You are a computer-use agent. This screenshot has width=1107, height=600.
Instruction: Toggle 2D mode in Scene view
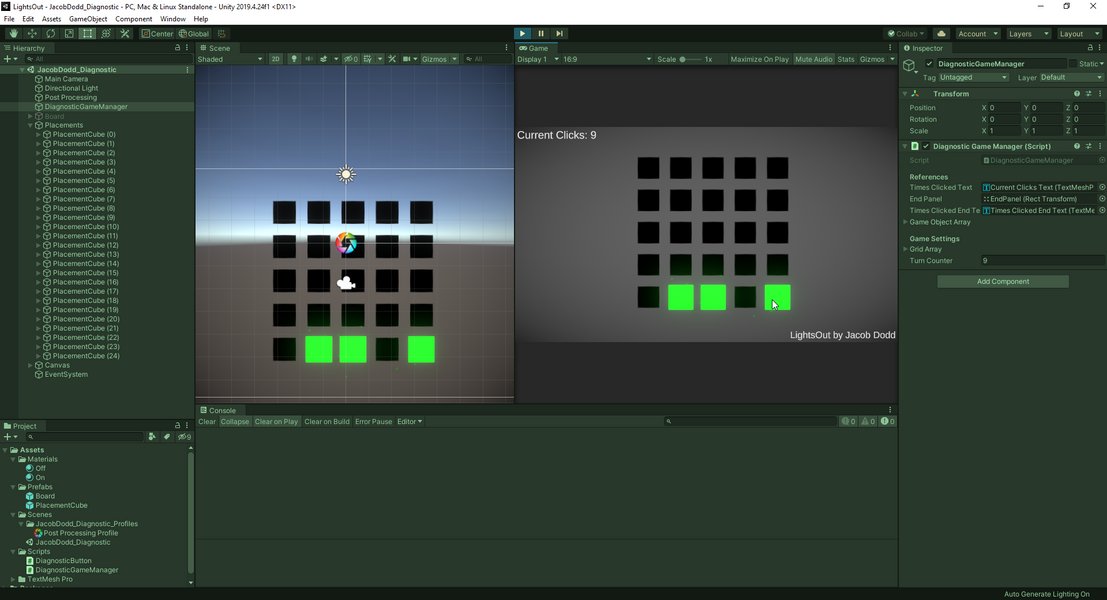276,59
